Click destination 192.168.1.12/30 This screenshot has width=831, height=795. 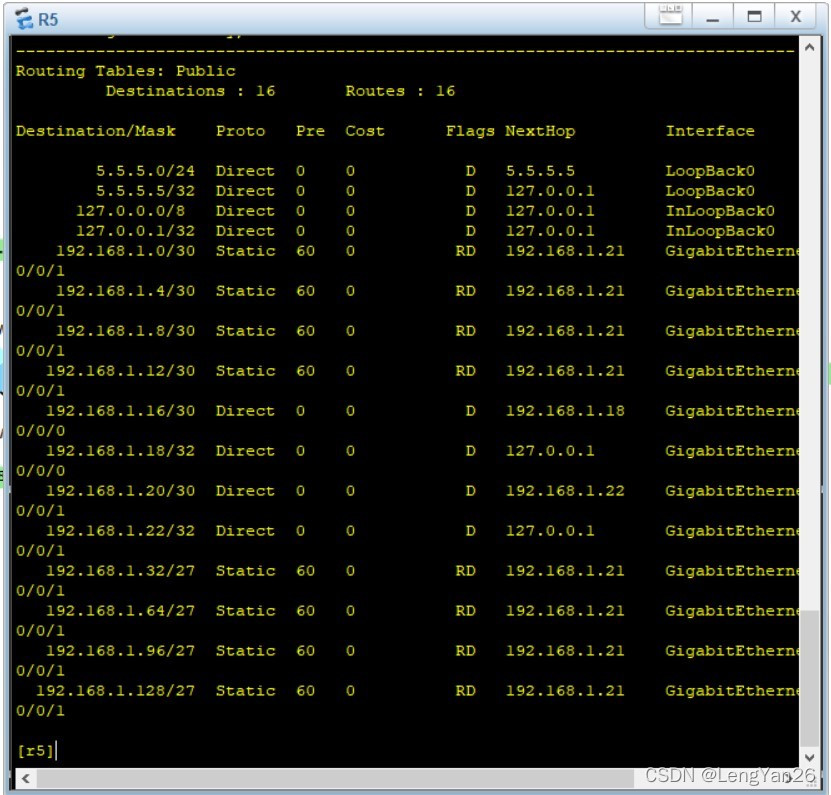point(120,371)
